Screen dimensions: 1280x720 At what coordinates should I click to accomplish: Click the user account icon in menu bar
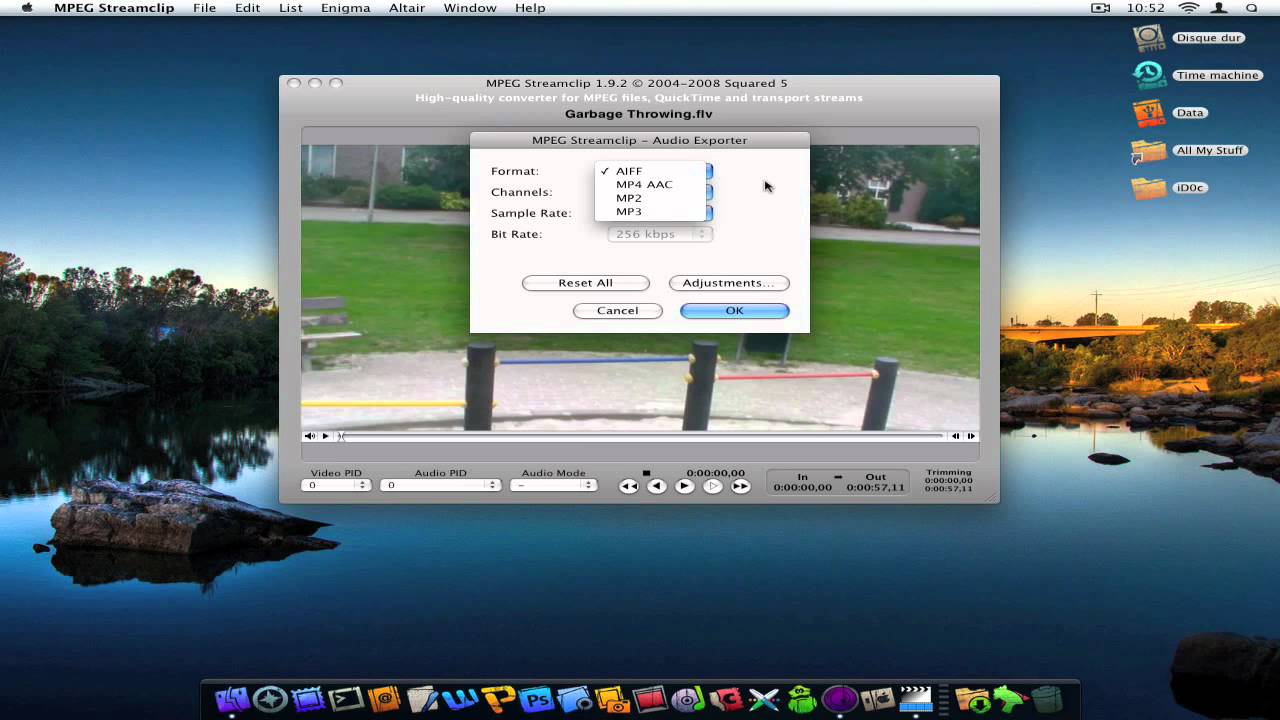(x=1220, y=8)
